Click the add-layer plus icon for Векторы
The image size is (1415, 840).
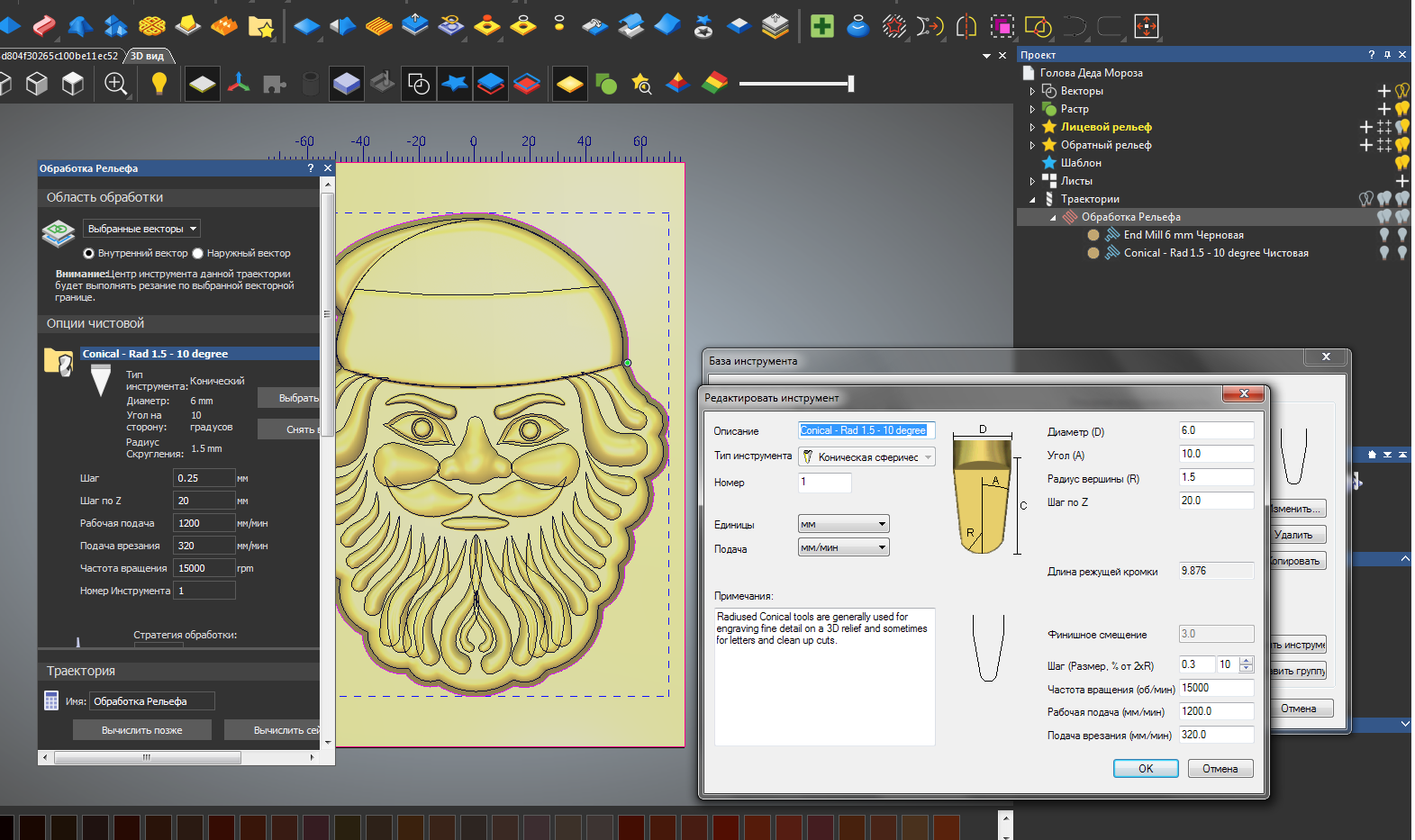pos(1383,91)
